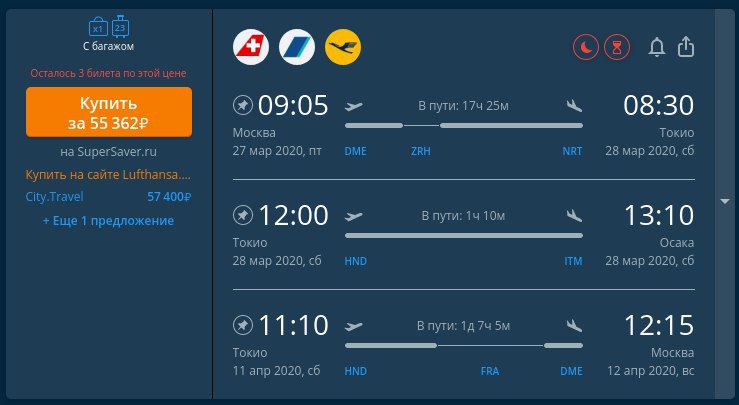This screenshot has width=739, height=405.
Task: Expand ticket details with the side arrow
Action: (x=725, y=202)
